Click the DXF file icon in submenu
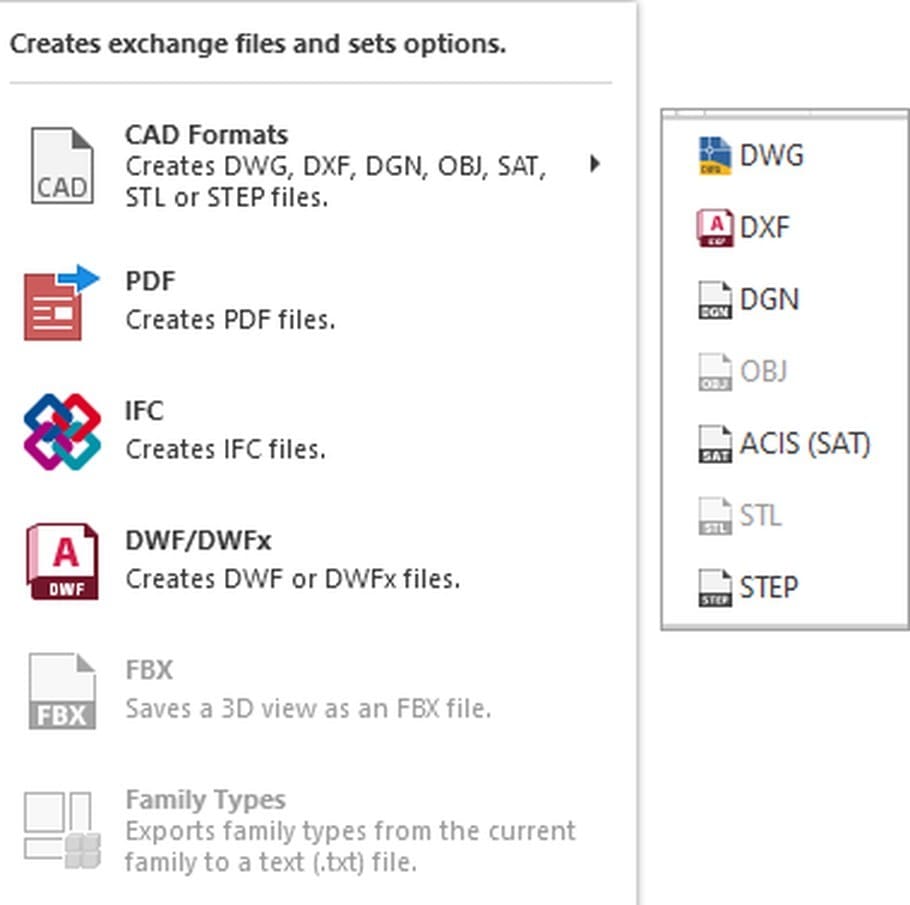 (714, 228)
